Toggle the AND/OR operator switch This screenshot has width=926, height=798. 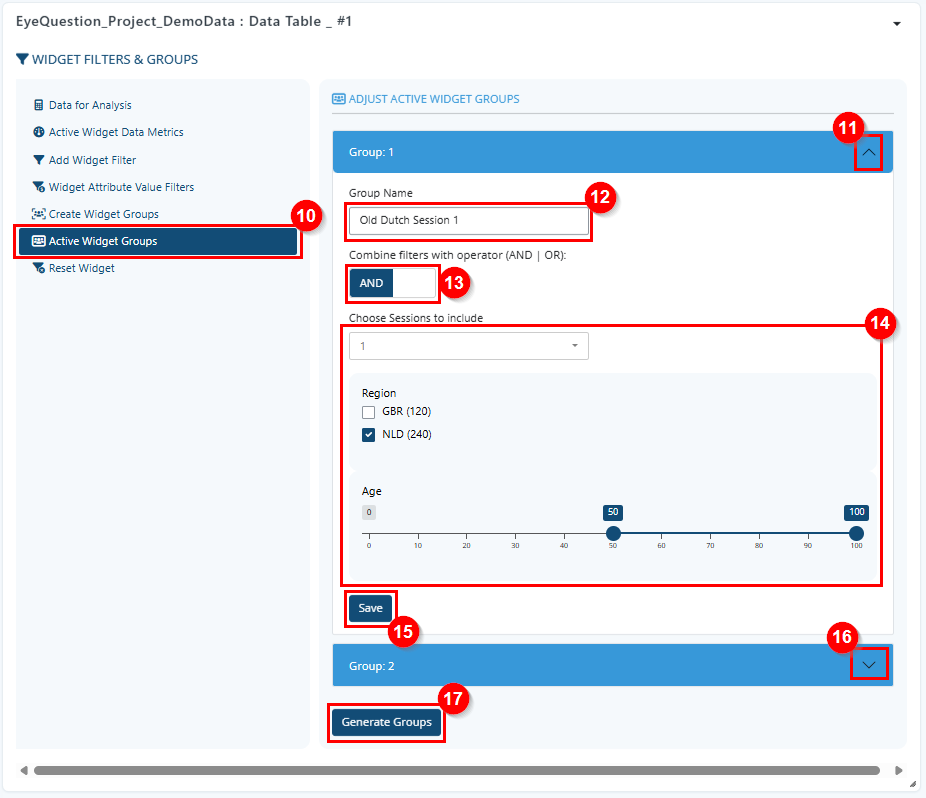(393, 284)
